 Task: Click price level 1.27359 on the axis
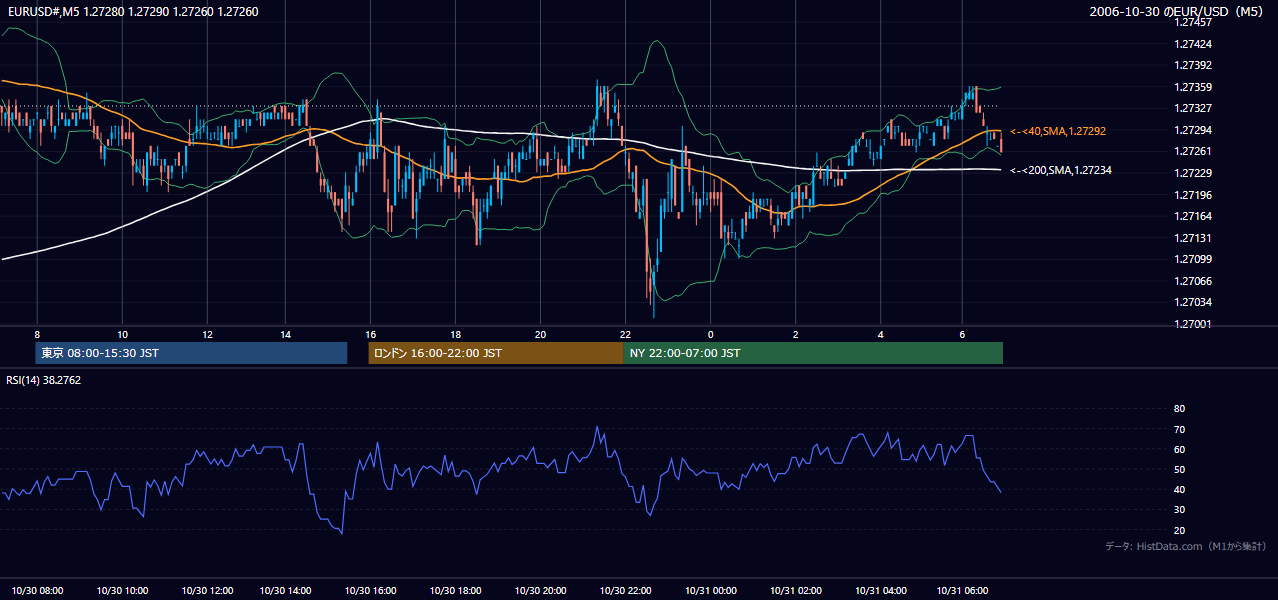point(1192,87)
